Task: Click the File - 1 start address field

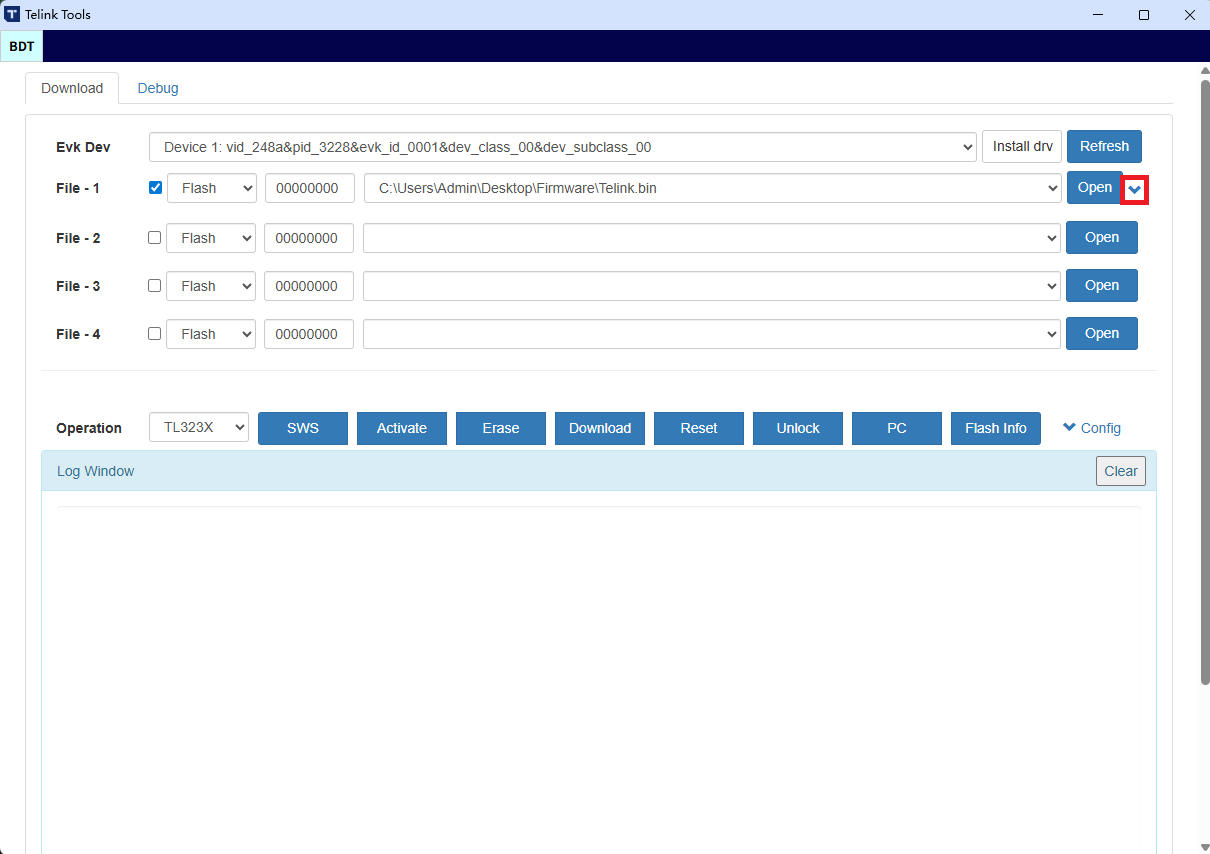Action: click(310, 188)
